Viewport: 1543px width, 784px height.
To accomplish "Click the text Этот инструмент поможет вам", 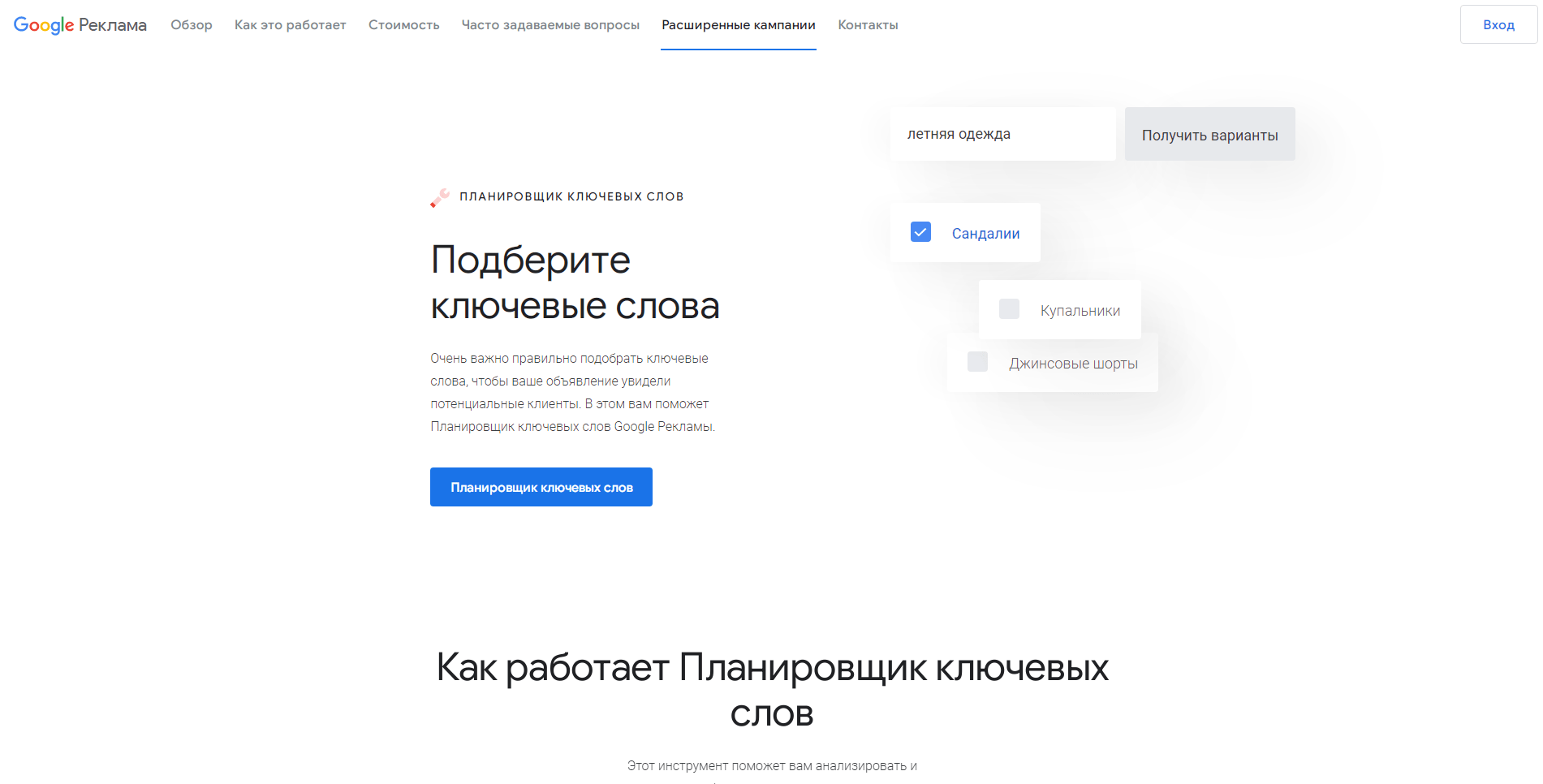I will (772, 765).
